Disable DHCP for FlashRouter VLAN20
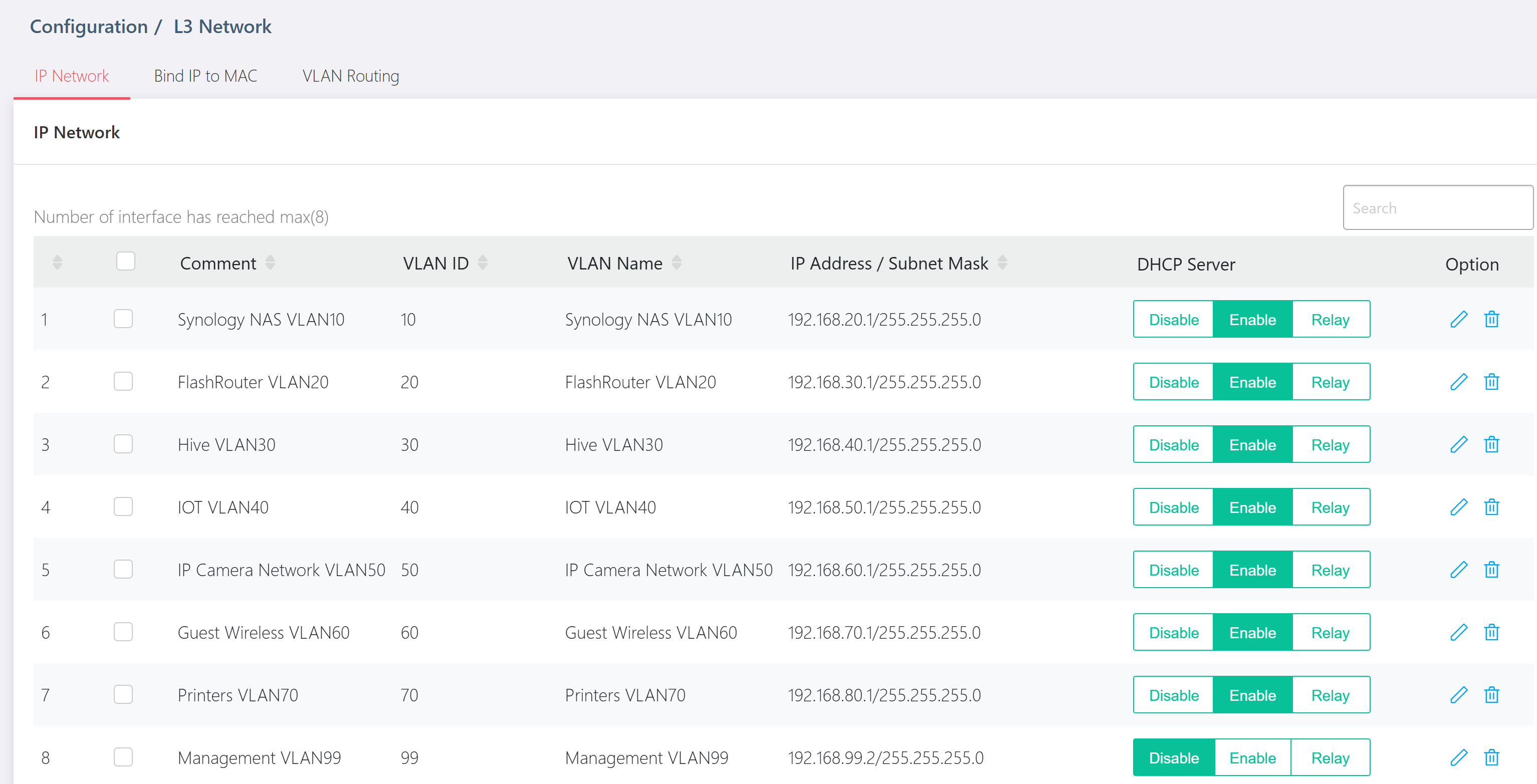 pos(1174,382)
